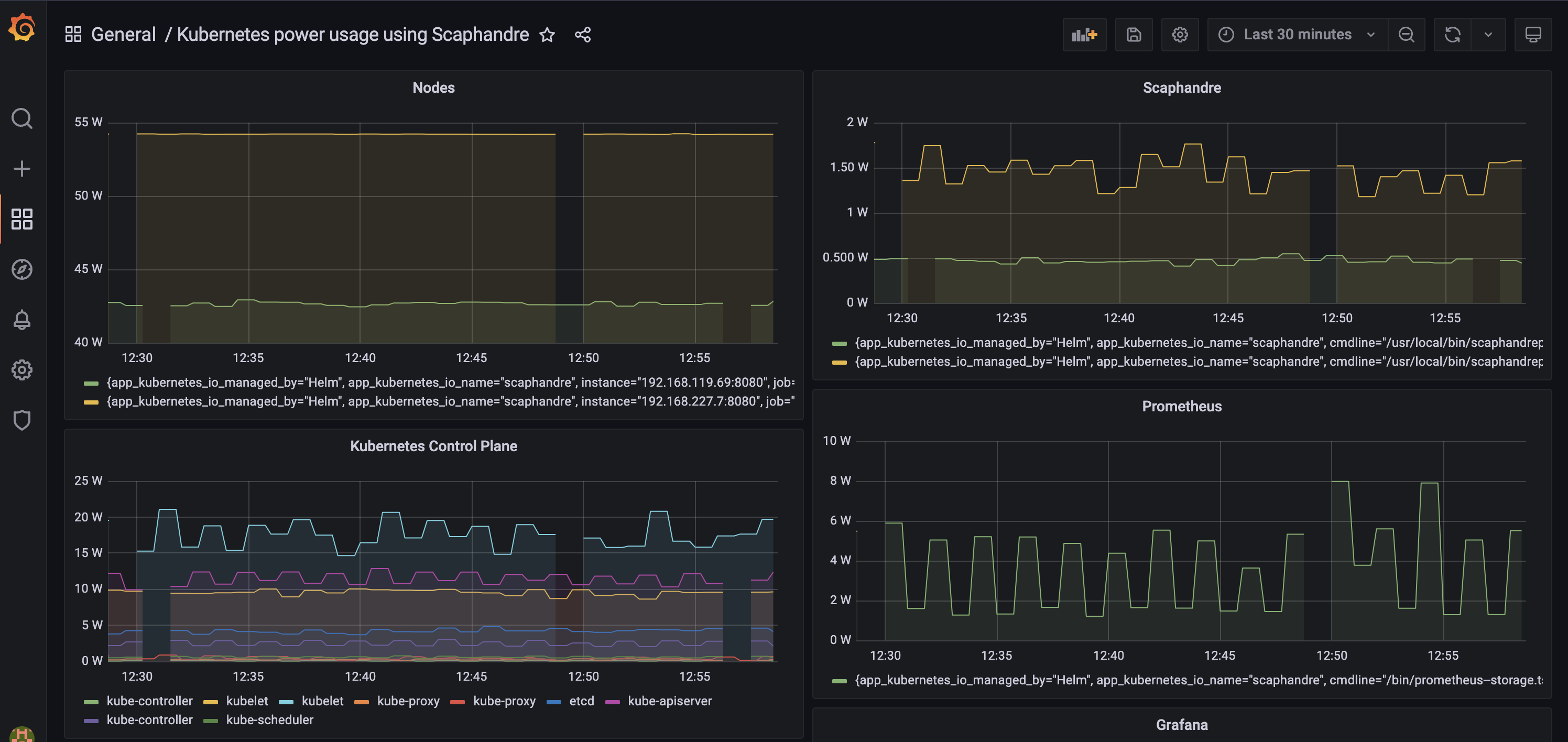Toggle the etcd legend entry
The image size is (1568, 742).
pyautogui.click(x=581, y=701)
